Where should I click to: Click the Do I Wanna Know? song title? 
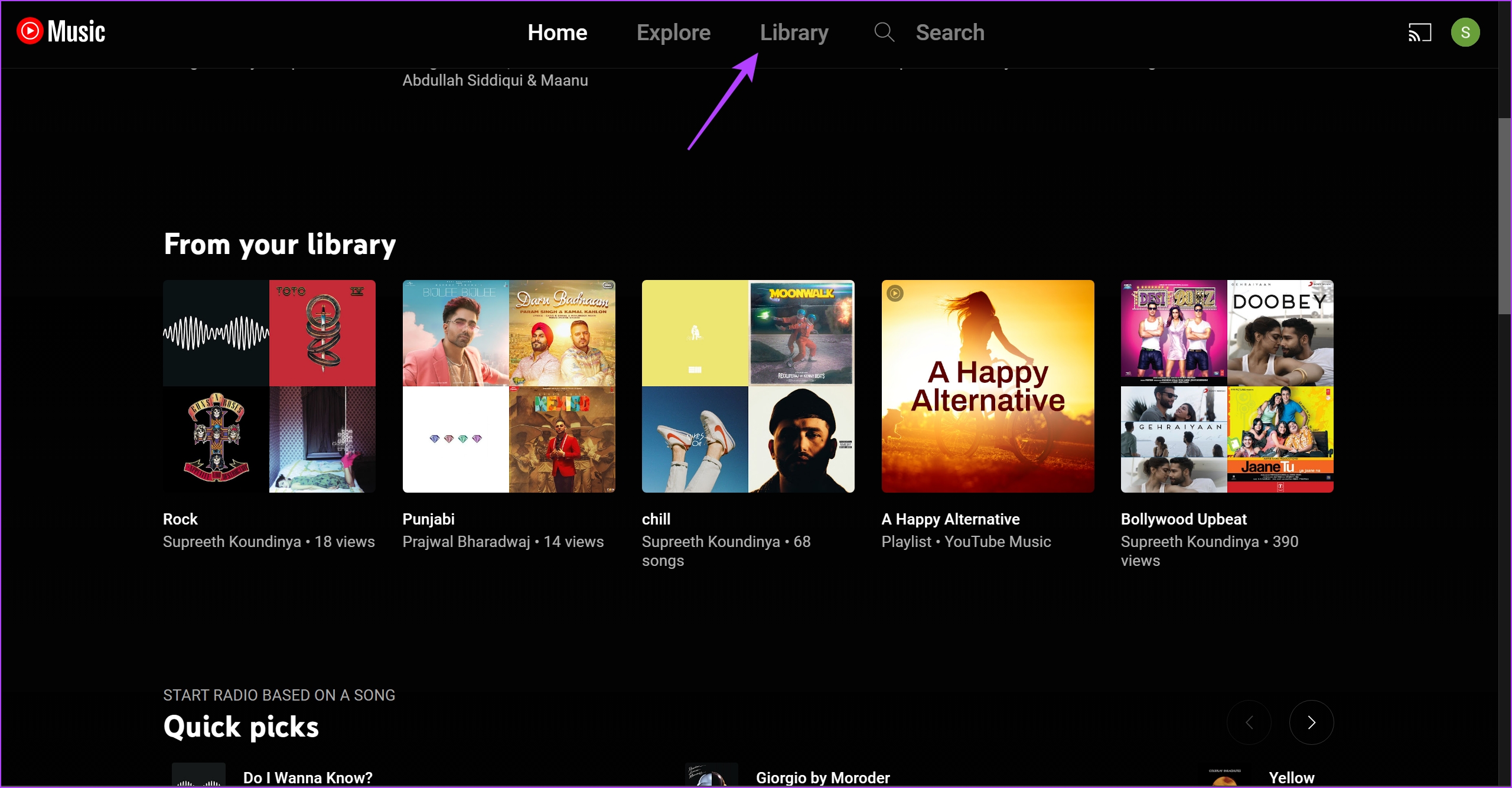click(x=308, y=777)
